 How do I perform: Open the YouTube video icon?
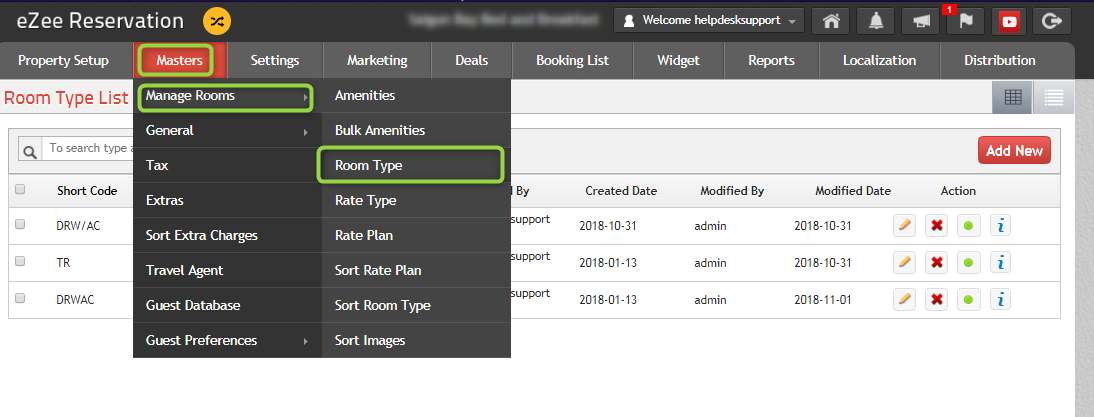tap(1009, 21)
